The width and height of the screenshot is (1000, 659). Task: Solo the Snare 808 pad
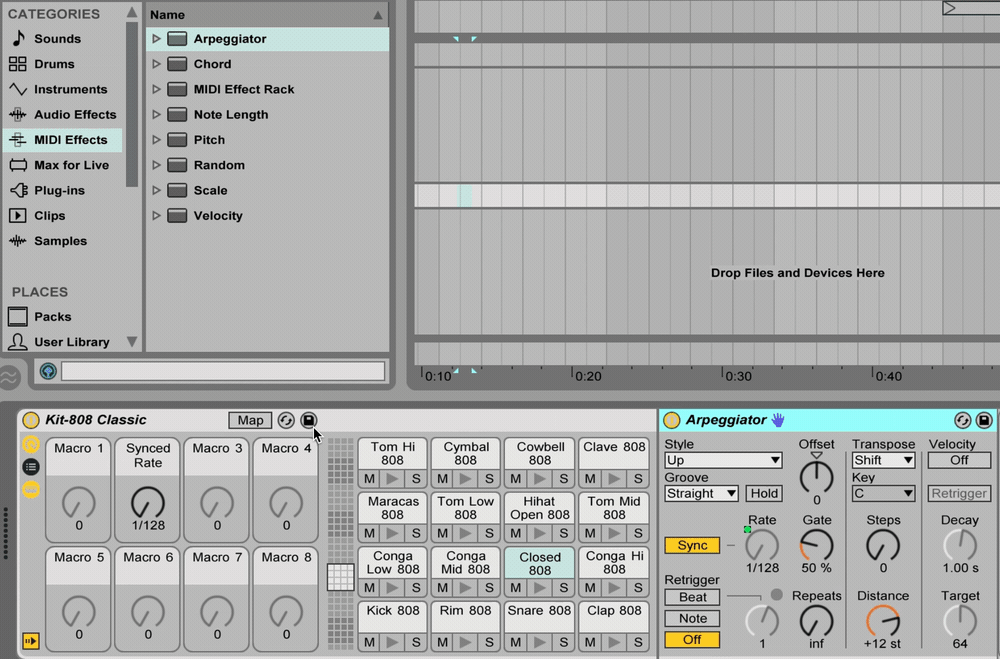click(563, 642)
